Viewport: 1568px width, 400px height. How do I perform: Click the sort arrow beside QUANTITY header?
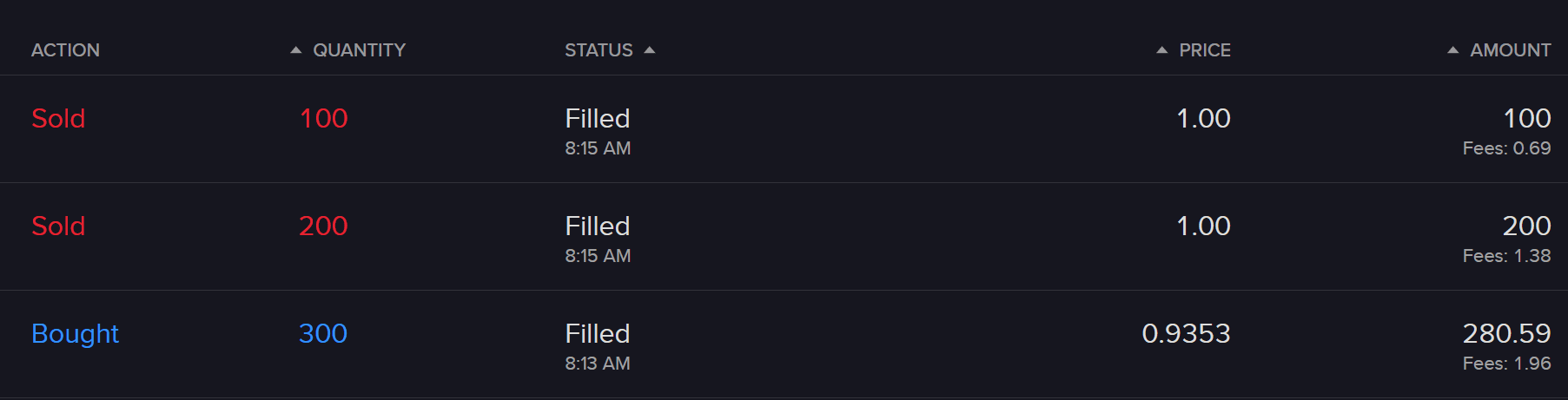tap(295, 50)
